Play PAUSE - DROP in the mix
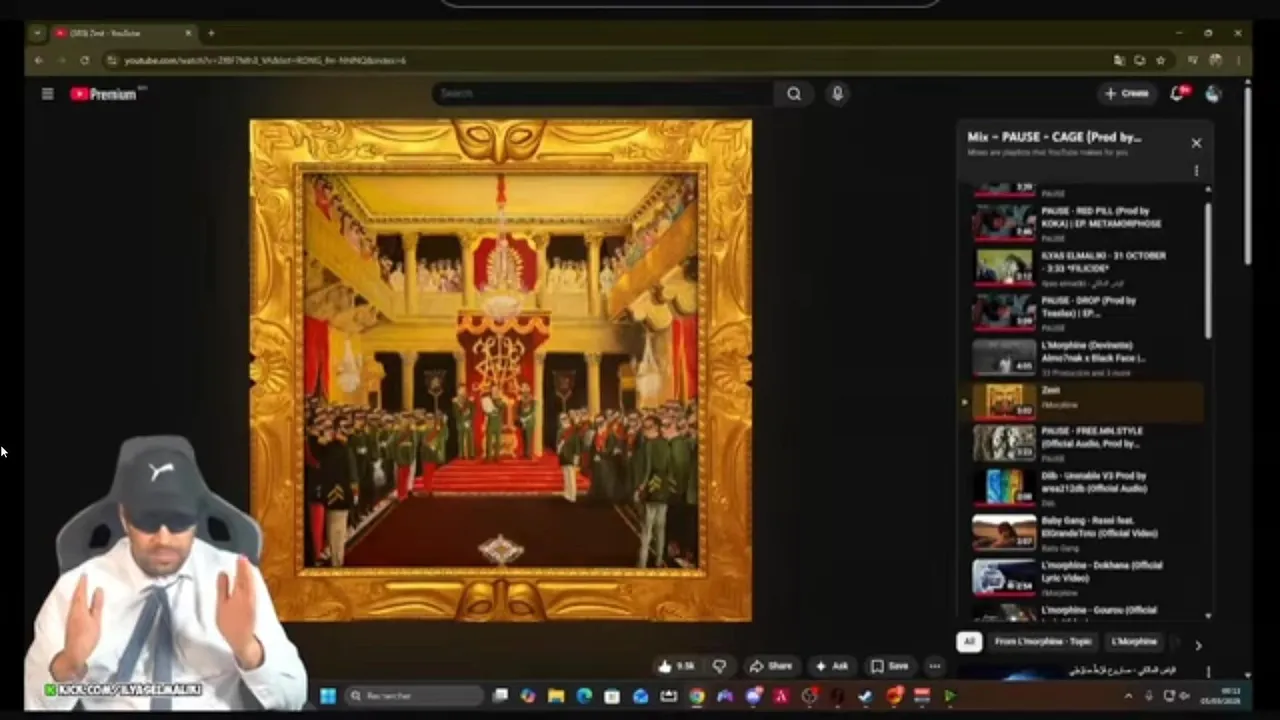This screenshot has width=1280, height=720. point(1085,312)
